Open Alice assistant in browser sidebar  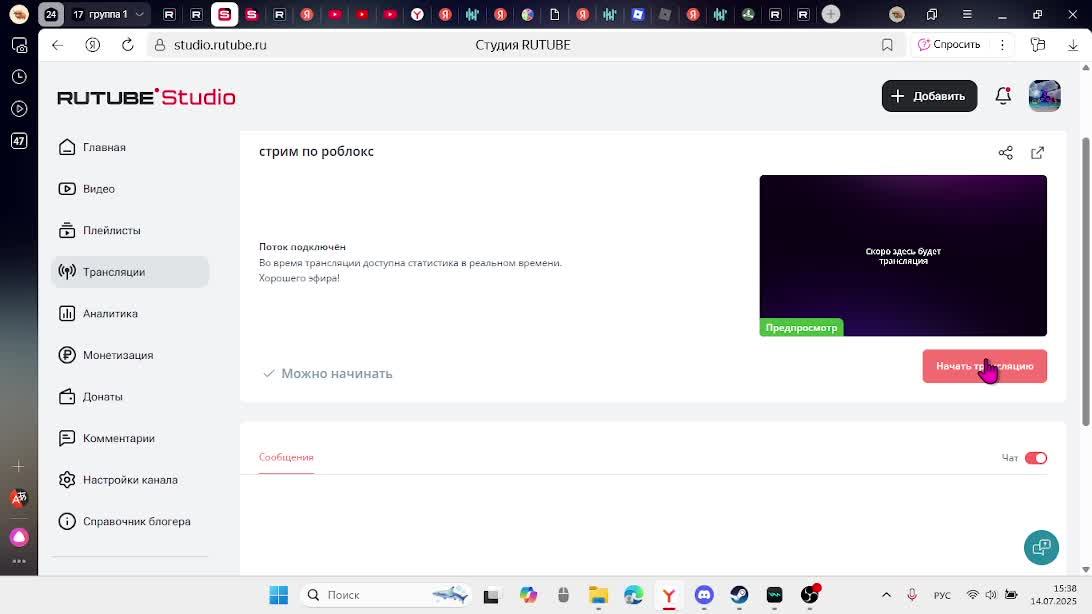(19, 537)
